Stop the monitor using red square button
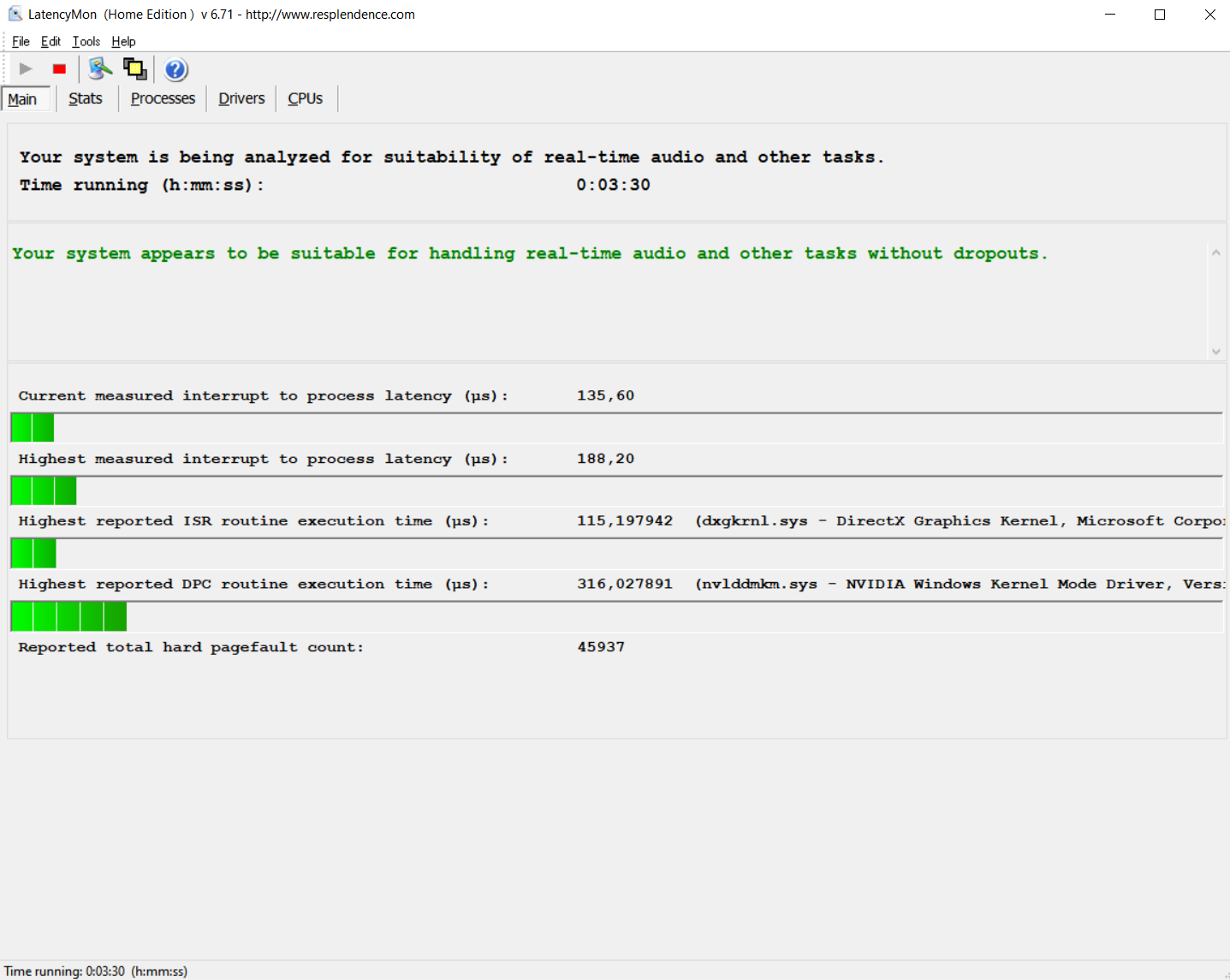This screenshot has height=980, width=1230. (59, 69)
